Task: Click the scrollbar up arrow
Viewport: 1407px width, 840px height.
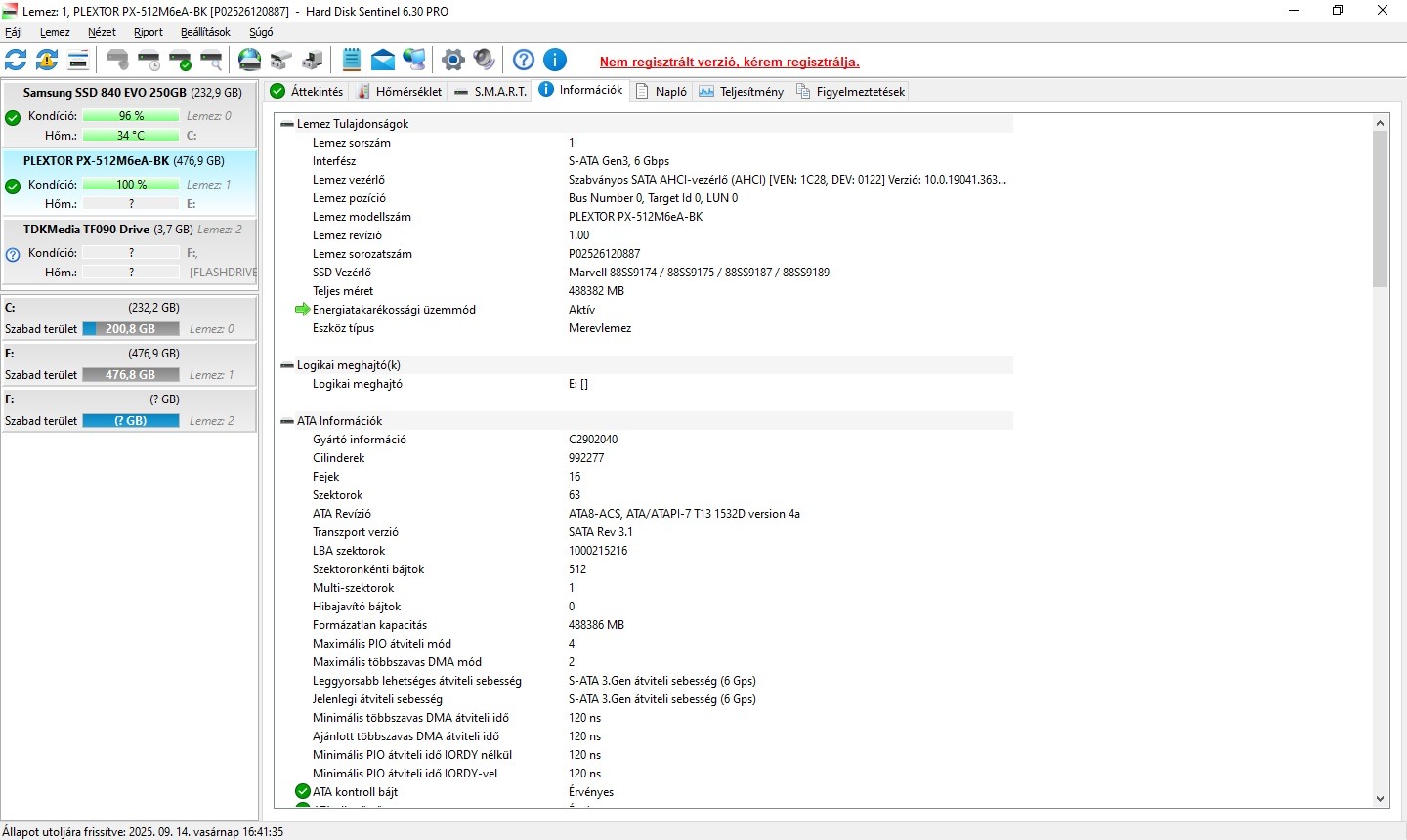Action: click(1380, 123)
